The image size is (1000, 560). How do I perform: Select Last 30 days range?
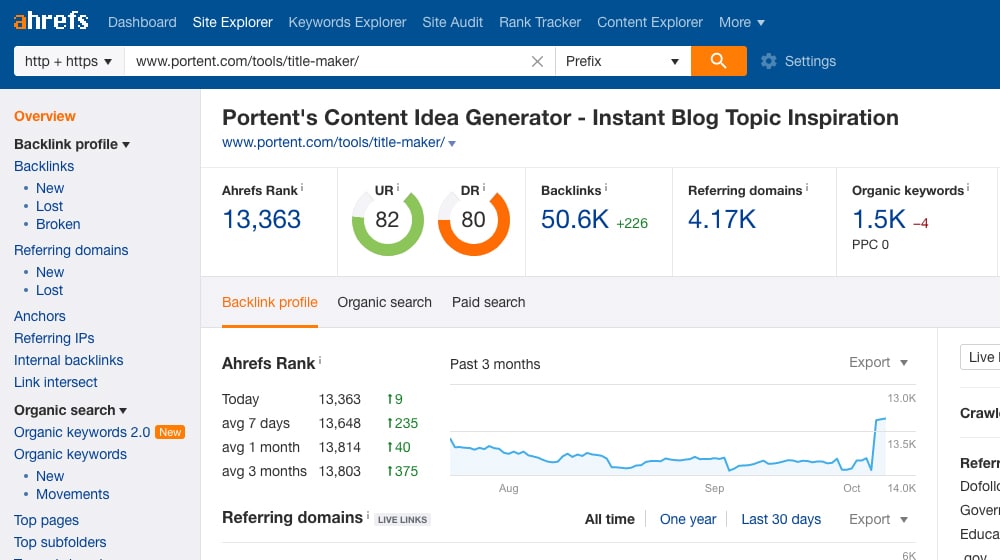pos(781,519)
